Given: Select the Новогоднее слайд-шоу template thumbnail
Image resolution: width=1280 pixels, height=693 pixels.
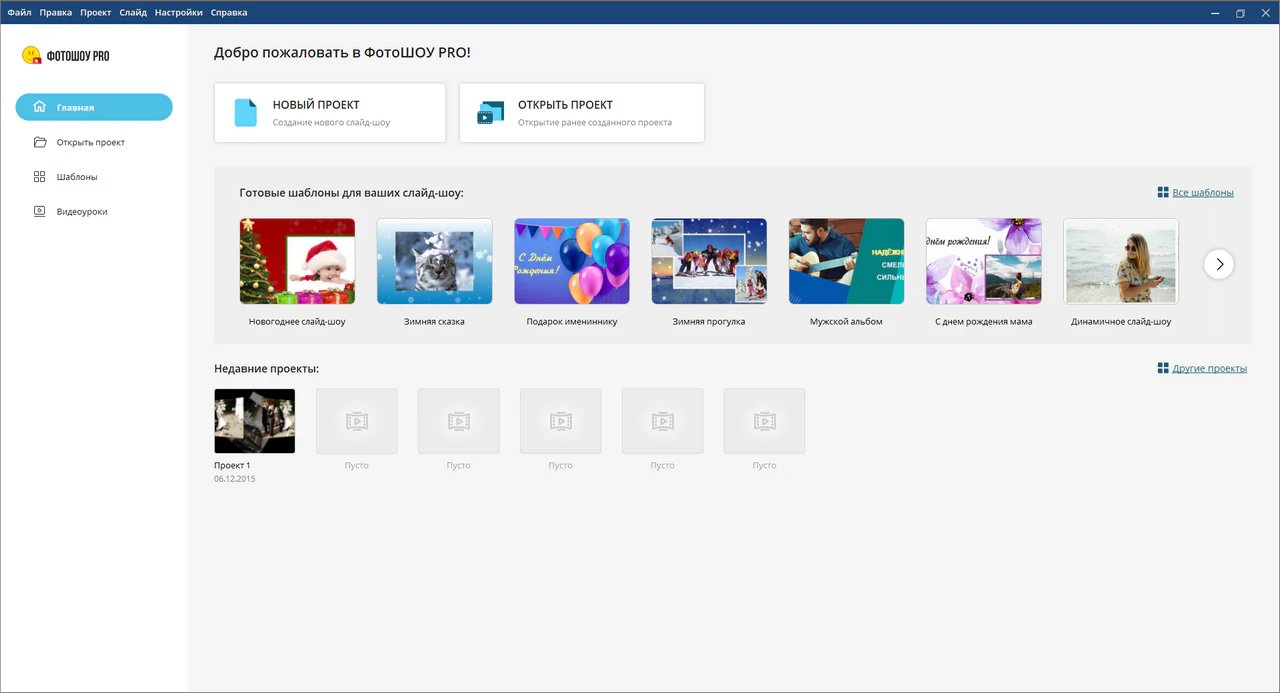Looking at the screenshot, I should [297, 261].
